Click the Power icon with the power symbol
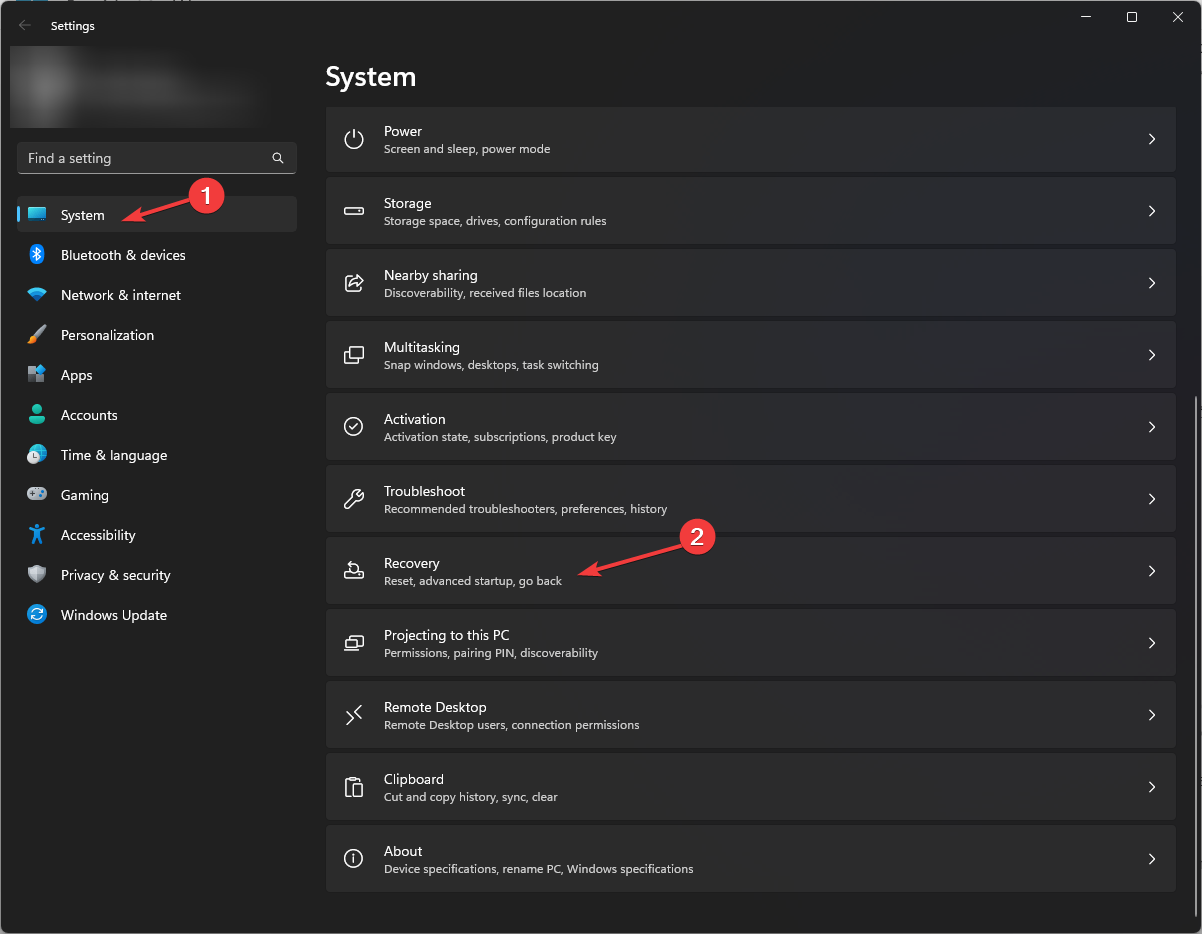The width and height of the screenshot is (1202, 934). tap(353, 139)
